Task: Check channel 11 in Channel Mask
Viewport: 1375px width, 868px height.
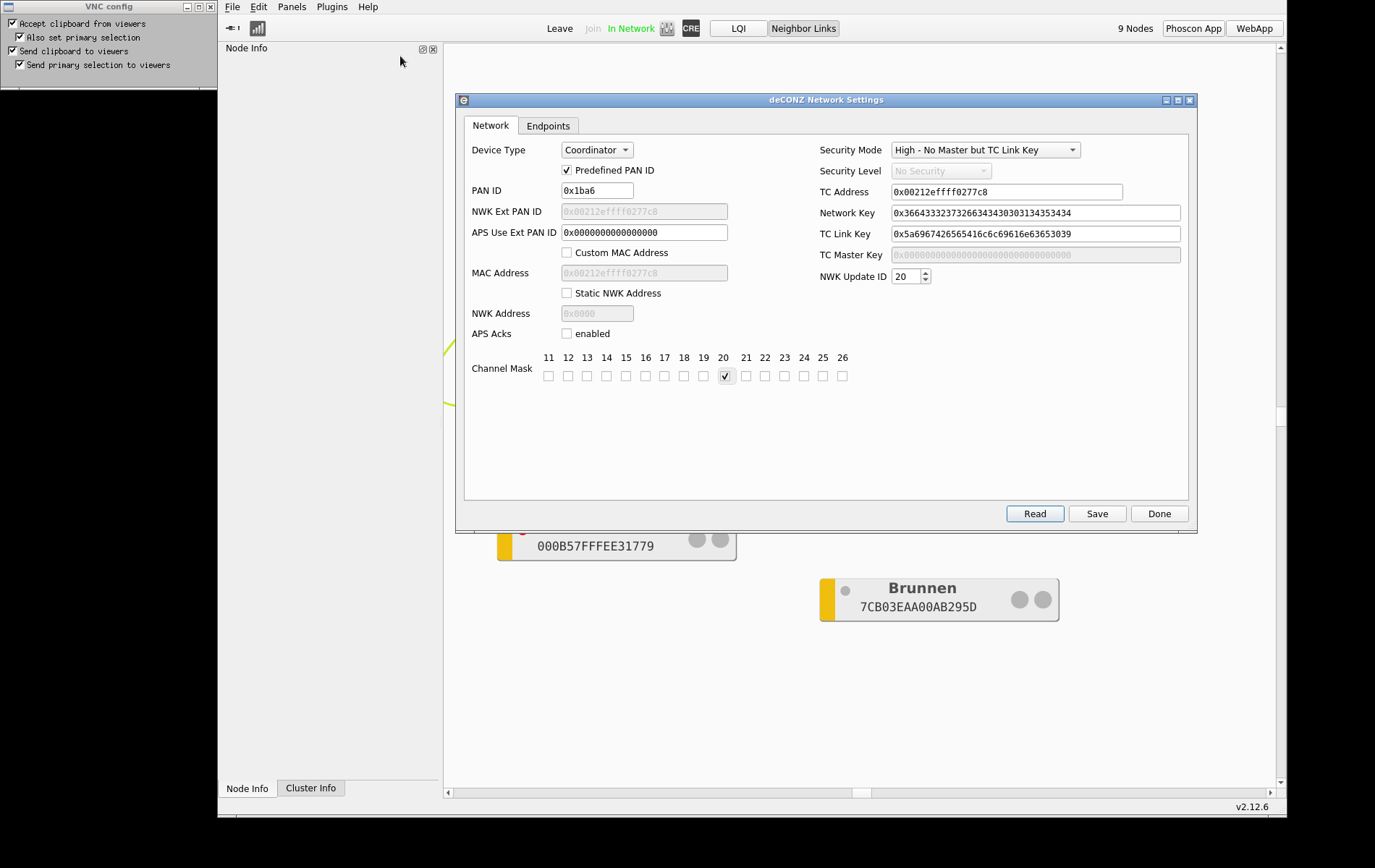Action: point(549,376)
